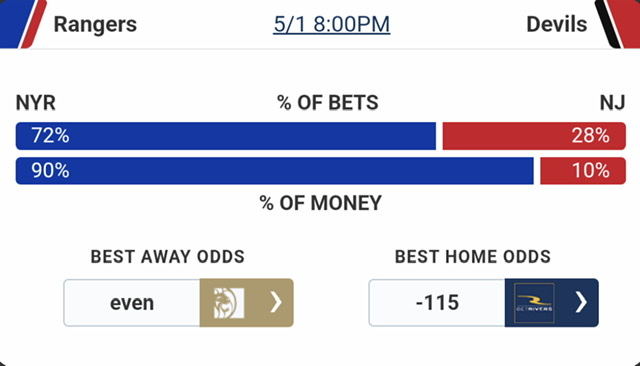Click the red 28% bets bar
640x366 pixels.
pyautogui.click(x=534, y=136)
